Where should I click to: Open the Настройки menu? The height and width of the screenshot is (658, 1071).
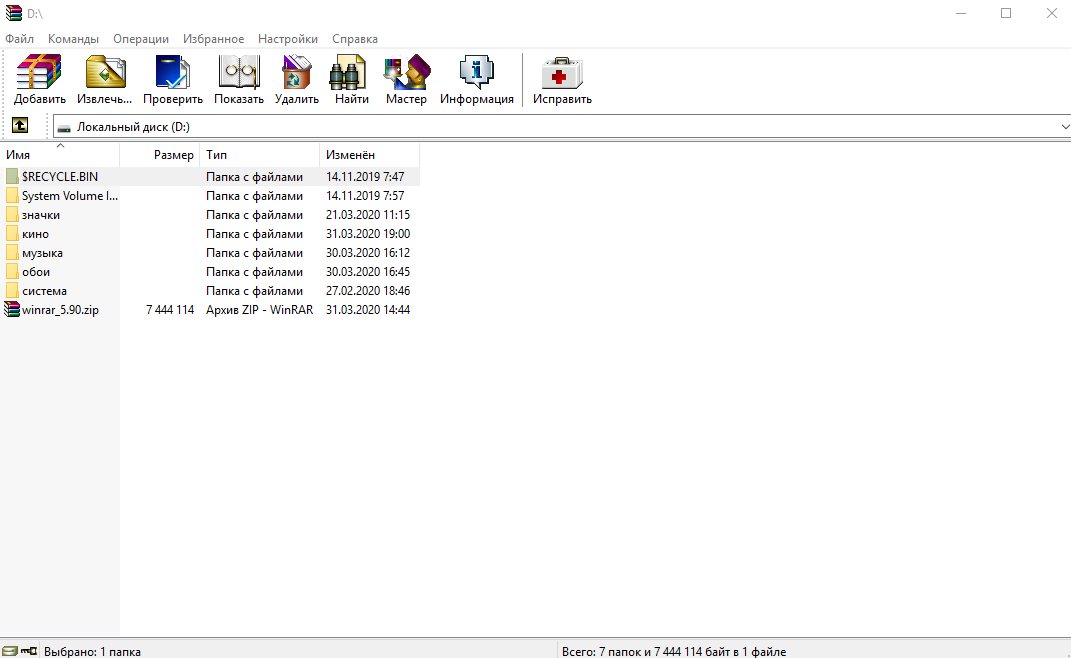point(288,39)
